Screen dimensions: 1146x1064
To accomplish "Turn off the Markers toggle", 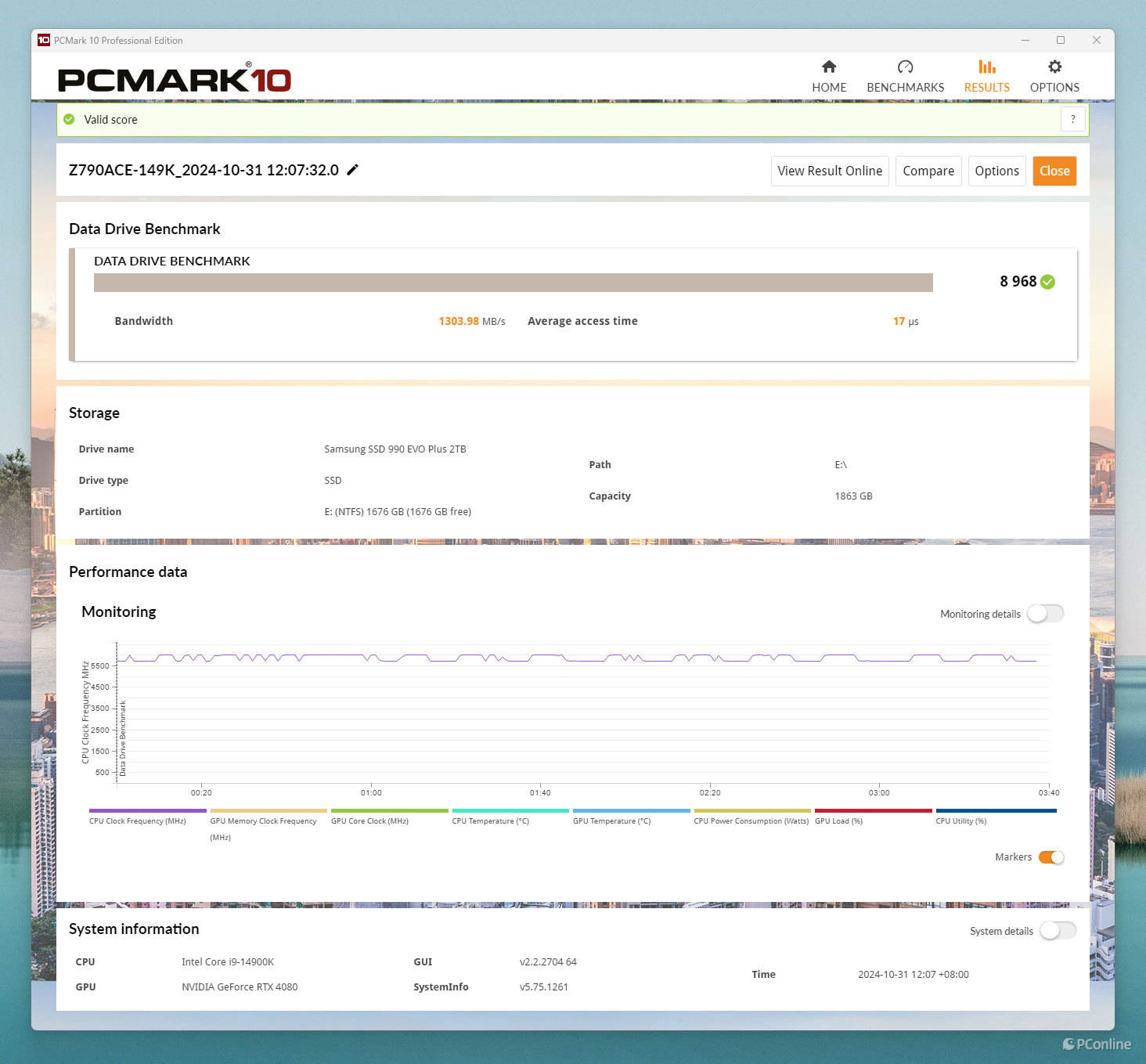I will 1050,857.
